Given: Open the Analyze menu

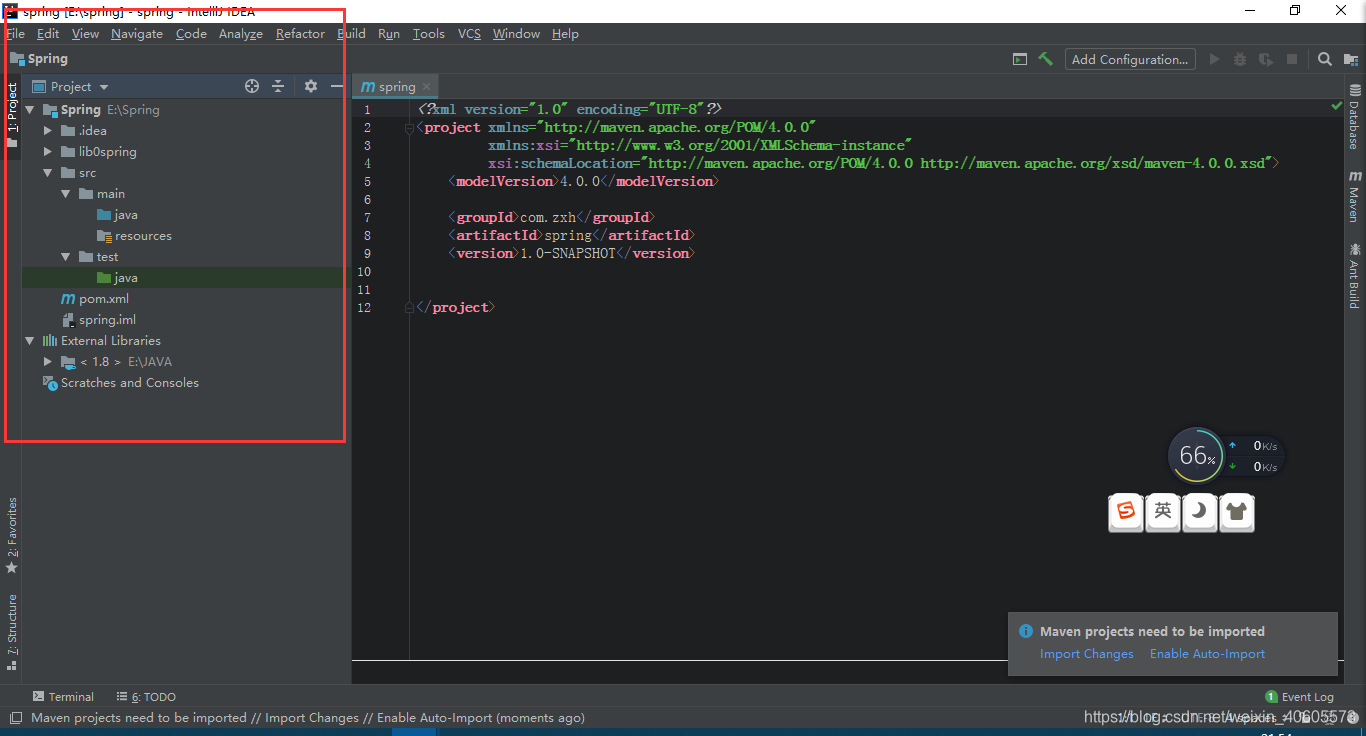Looking at the screenshot, I should [241, 34].
